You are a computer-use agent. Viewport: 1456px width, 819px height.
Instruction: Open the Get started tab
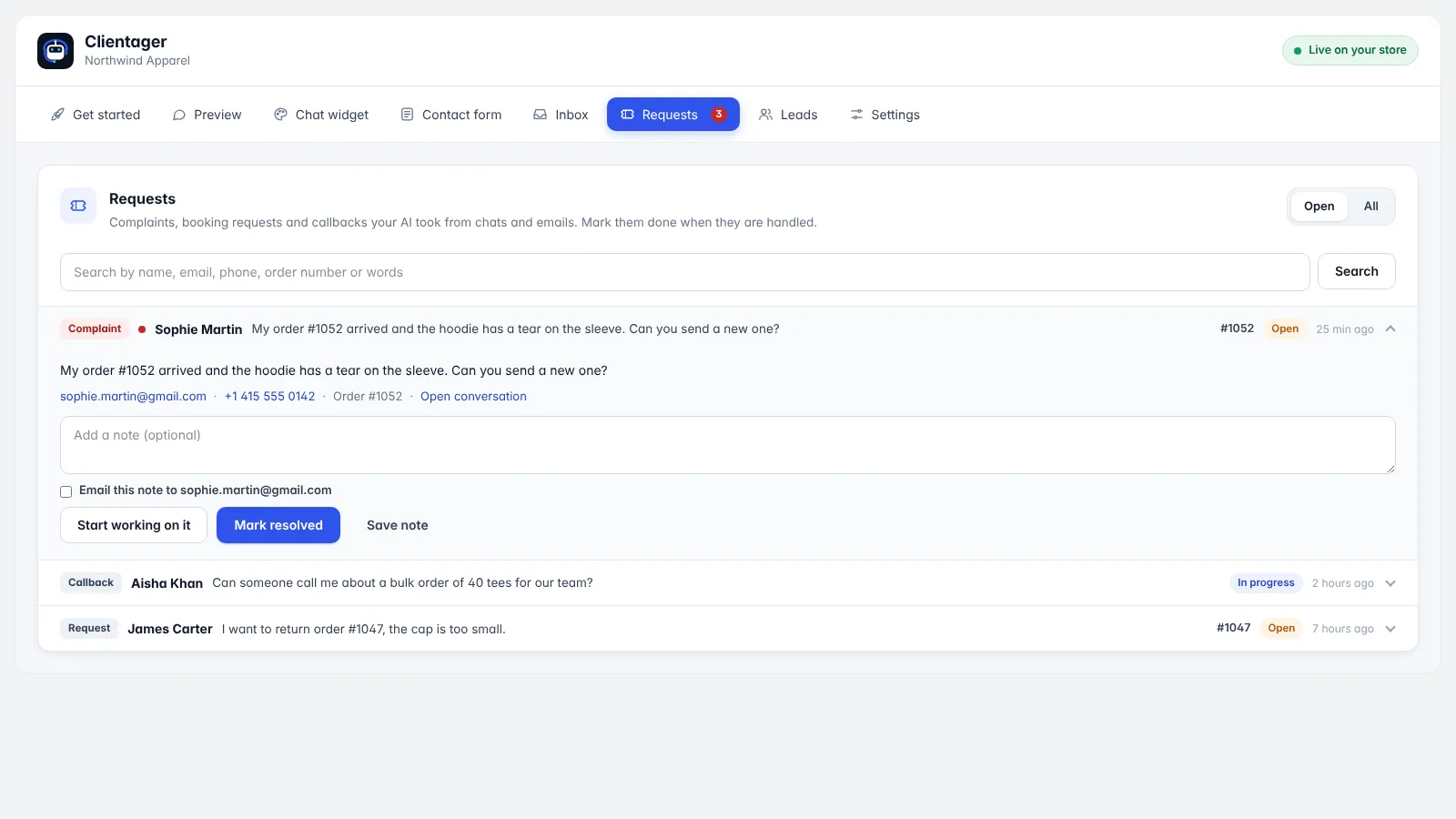coord(96,115)
